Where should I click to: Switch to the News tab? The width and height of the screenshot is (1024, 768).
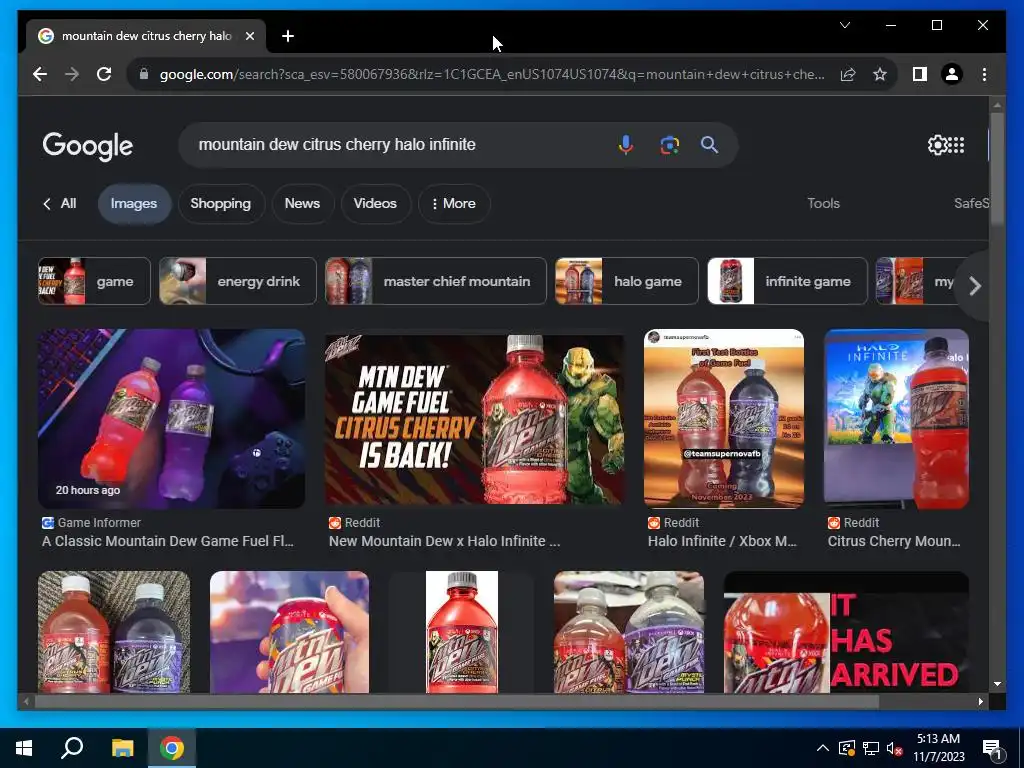click(302, 204)
